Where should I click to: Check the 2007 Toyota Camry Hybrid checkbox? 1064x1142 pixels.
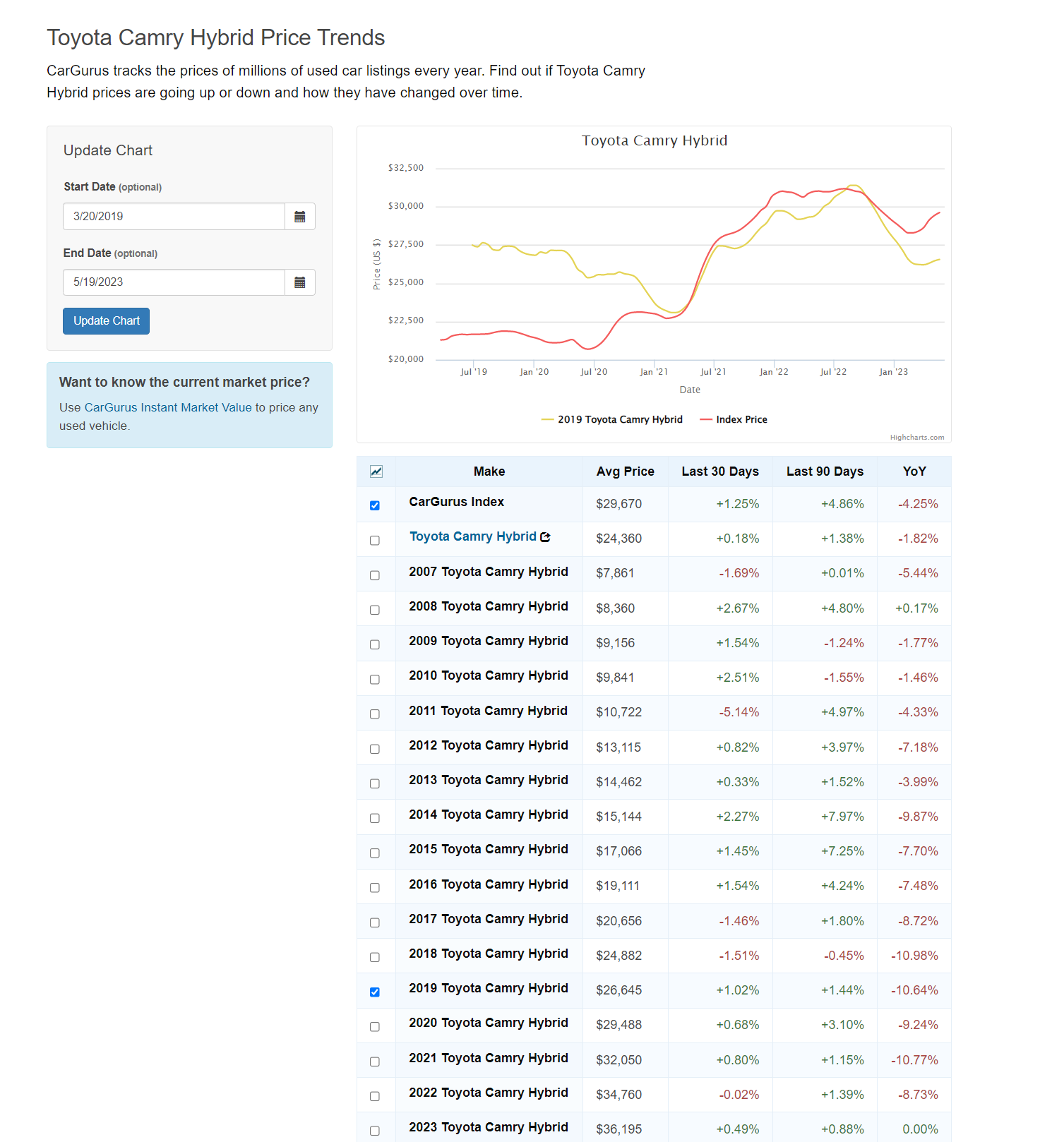pyautogui.click(x=375, y=575)
